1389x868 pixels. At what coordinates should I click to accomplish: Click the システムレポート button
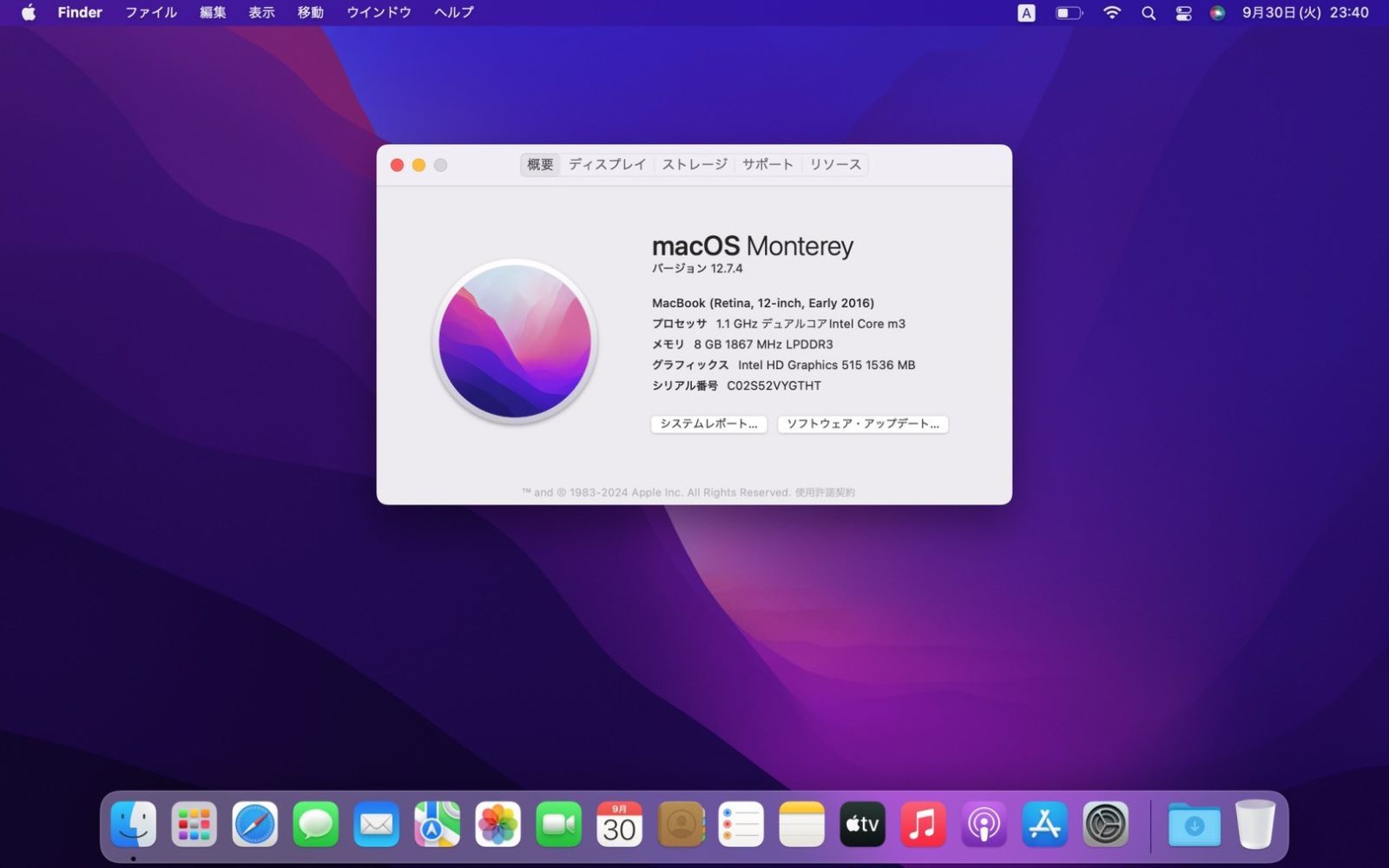708,424
